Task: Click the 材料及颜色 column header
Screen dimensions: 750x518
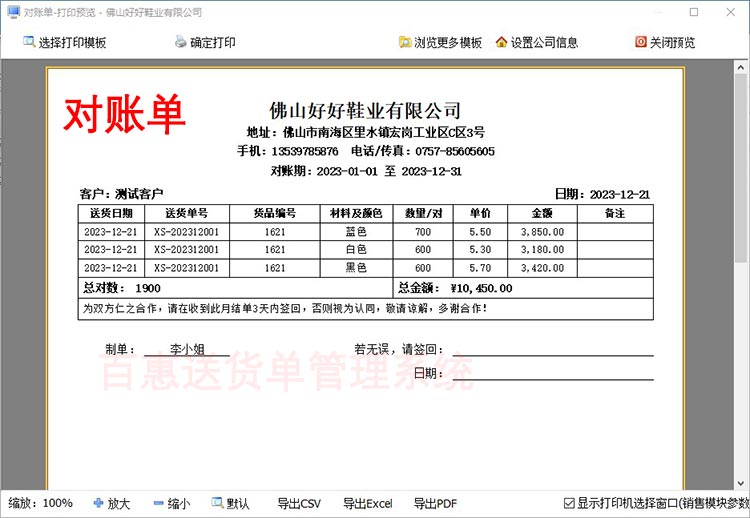Action: [x=356, y=213]
